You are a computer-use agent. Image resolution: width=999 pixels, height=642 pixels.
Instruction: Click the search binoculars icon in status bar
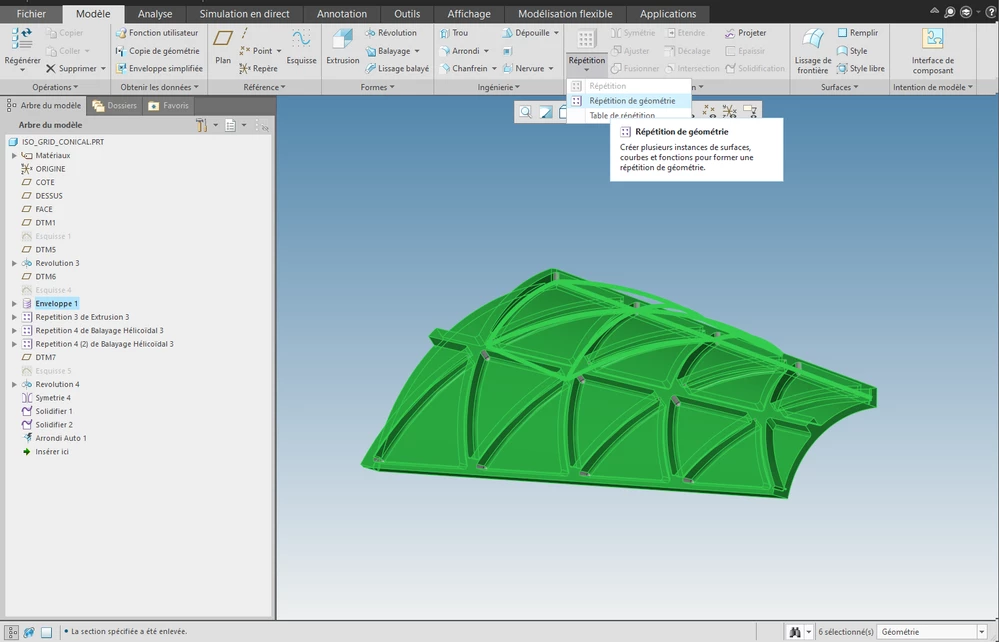[794, 632]
